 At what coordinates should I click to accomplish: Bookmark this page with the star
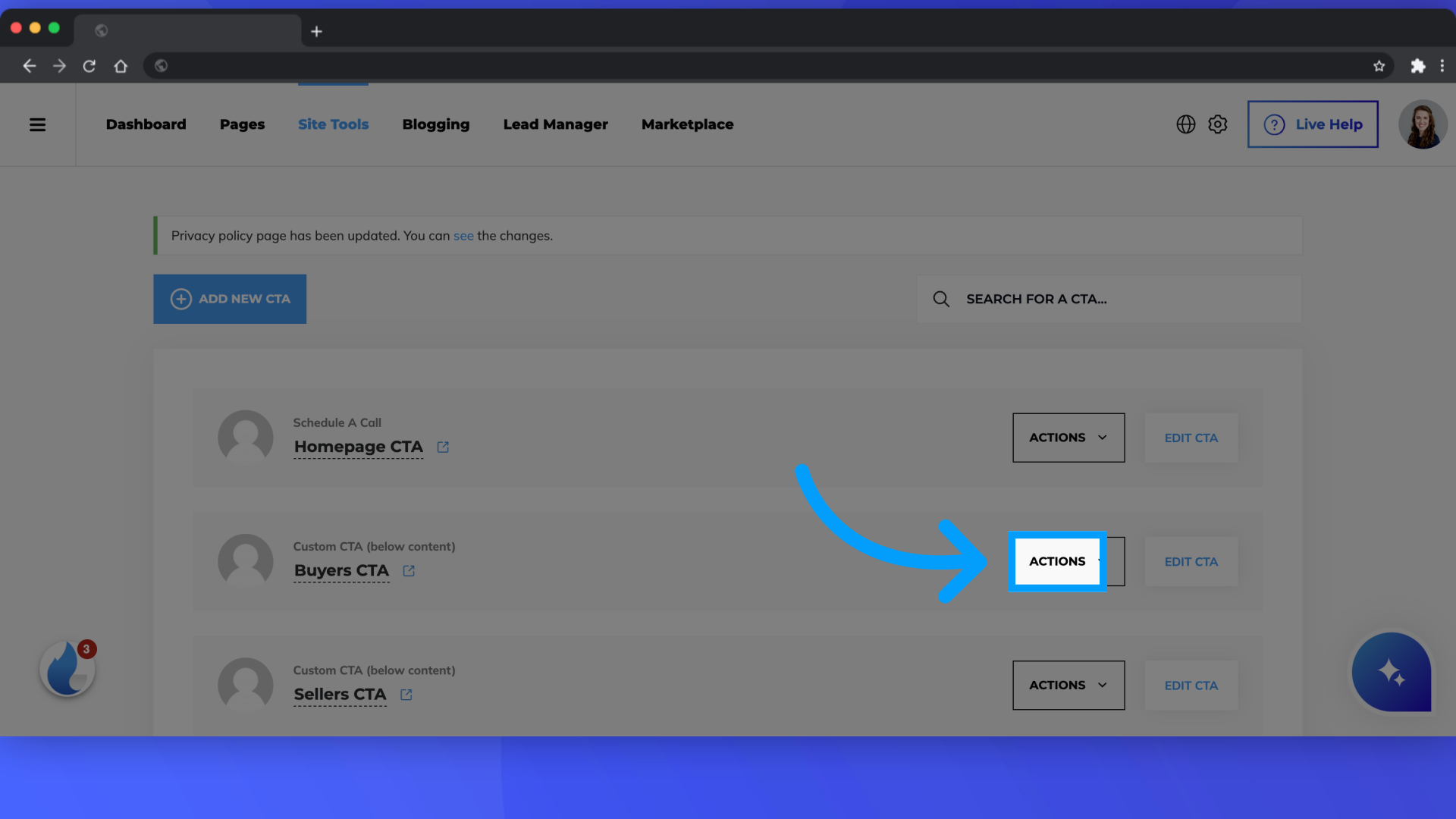[x=1379, y=66]
